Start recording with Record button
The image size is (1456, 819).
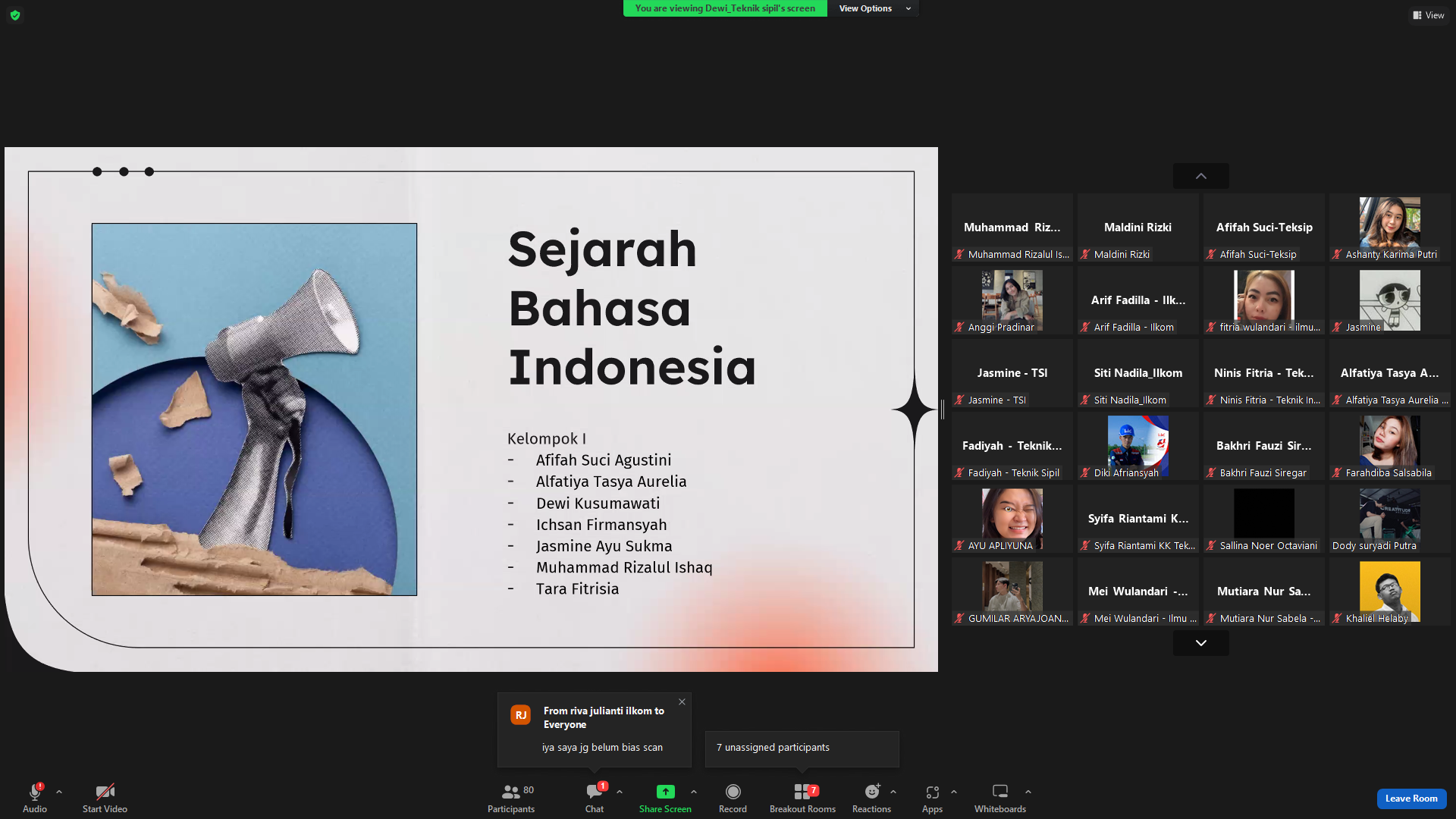click(733, 799)
